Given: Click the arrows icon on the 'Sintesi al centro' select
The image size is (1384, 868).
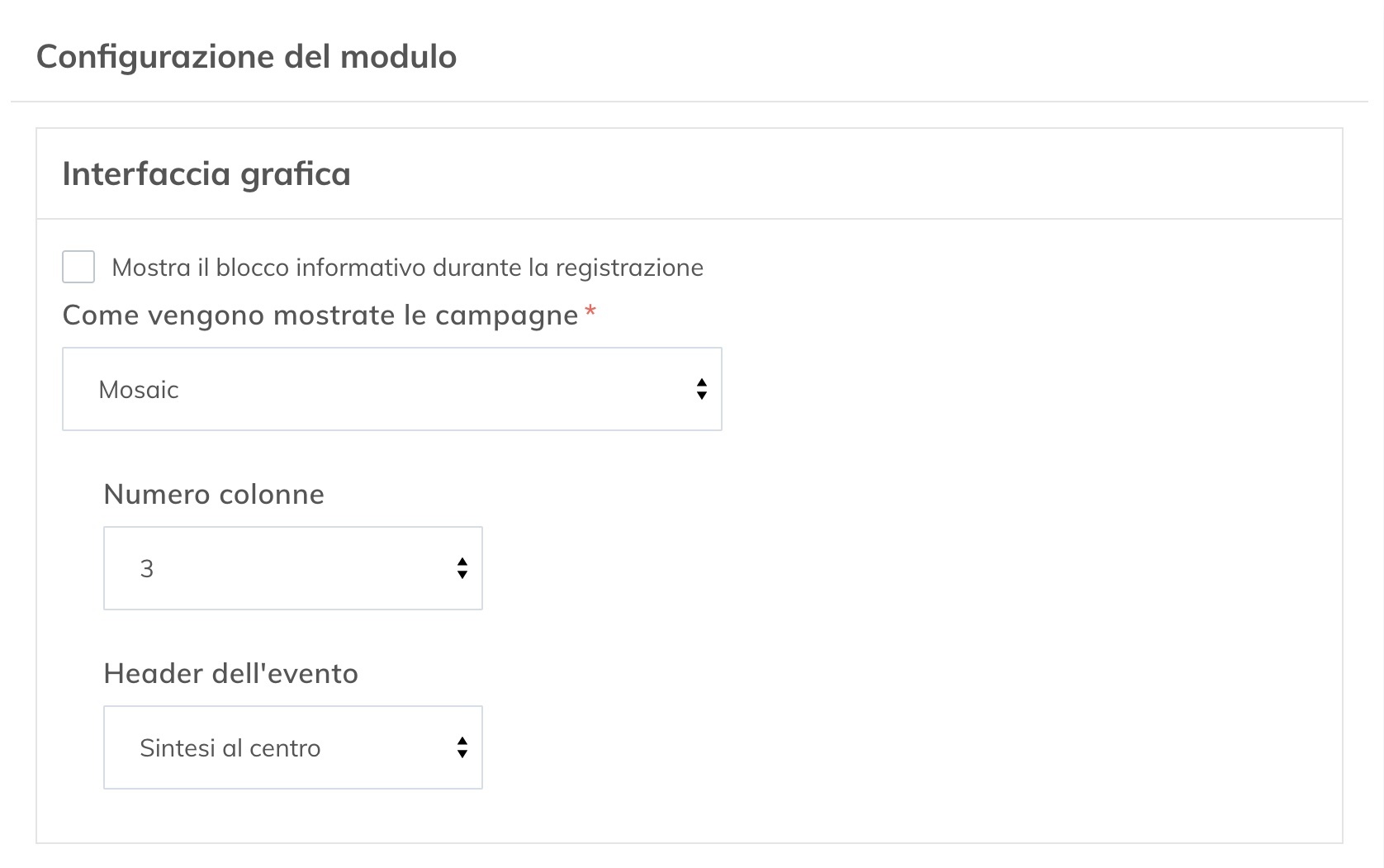Looking at the screenshot, I should pyautogui.click(x=462, y=747).
